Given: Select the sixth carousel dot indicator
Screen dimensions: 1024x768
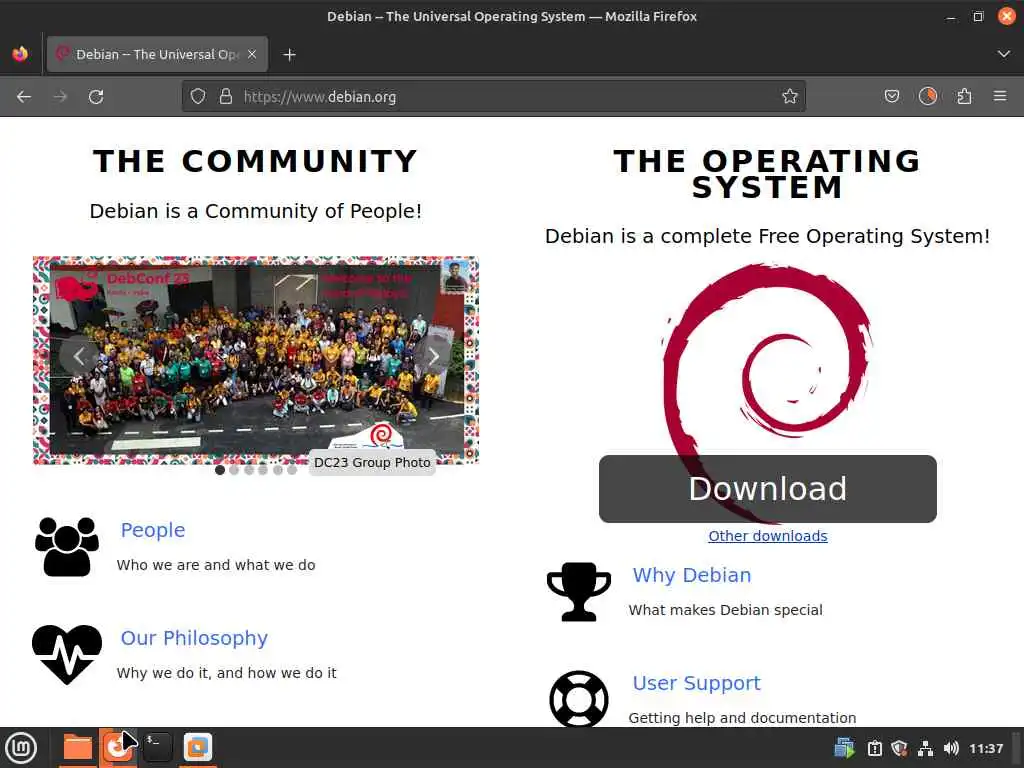Looking at the screenshot, I should [292, 470].
